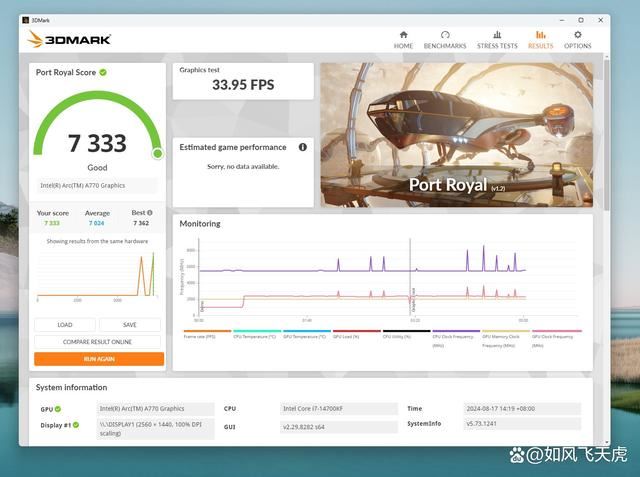The width and height of the screenshot is (640, 477).
Task: Click the 3DMark logo
Action: pyautogui.click(x=70, y=39)
